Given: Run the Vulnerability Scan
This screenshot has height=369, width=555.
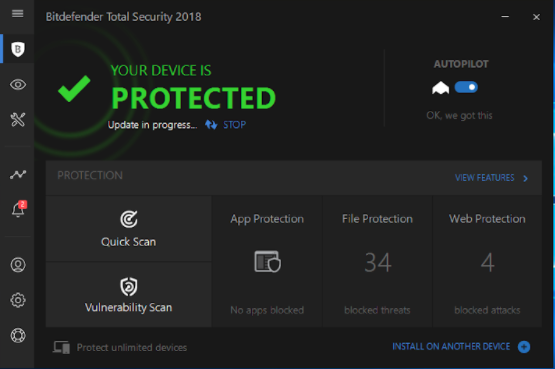Looking at the screenshot, I should pos(128,295).
